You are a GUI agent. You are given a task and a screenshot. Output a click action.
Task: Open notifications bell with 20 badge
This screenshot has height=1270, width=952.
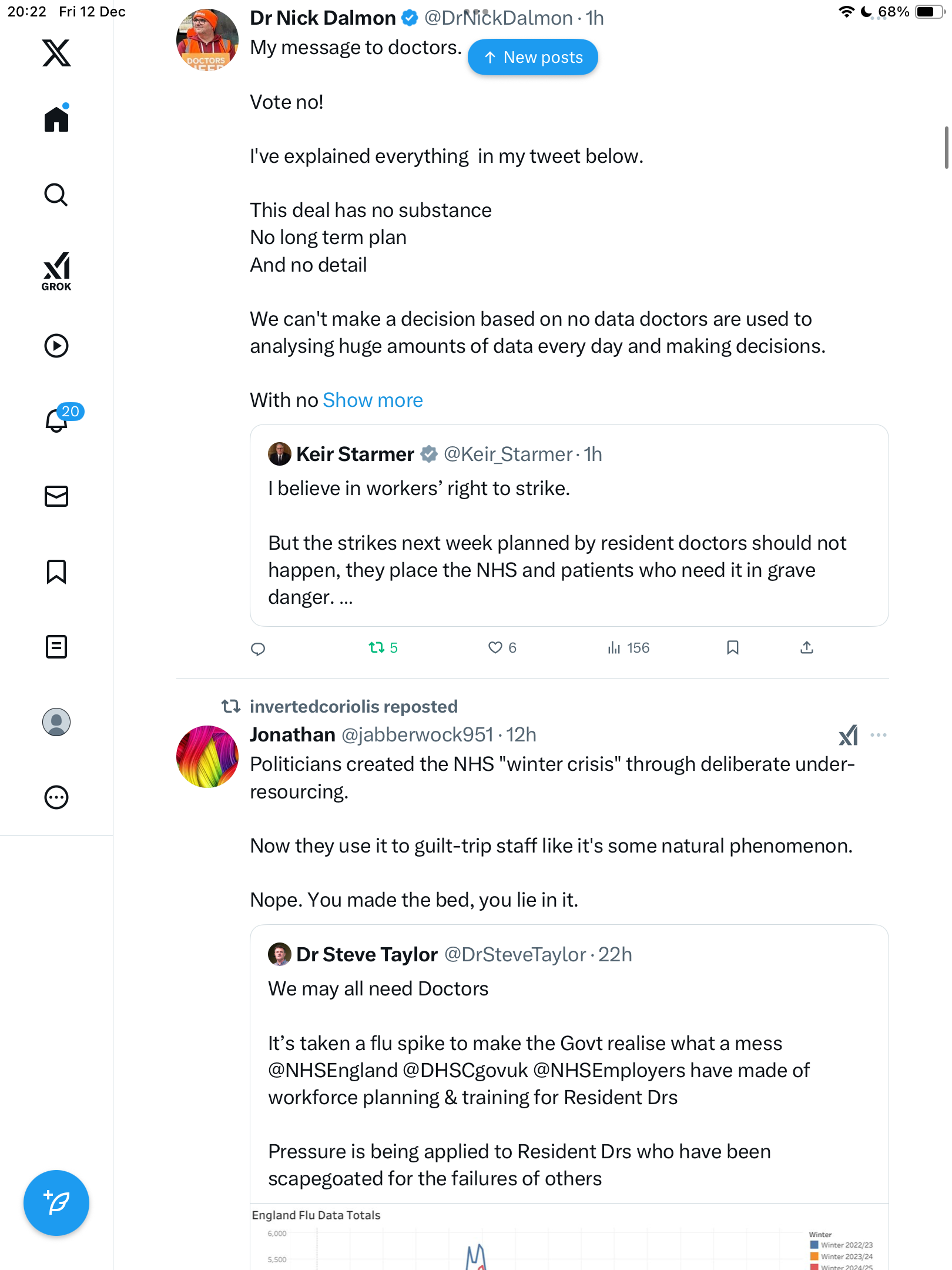pos(58,420)
